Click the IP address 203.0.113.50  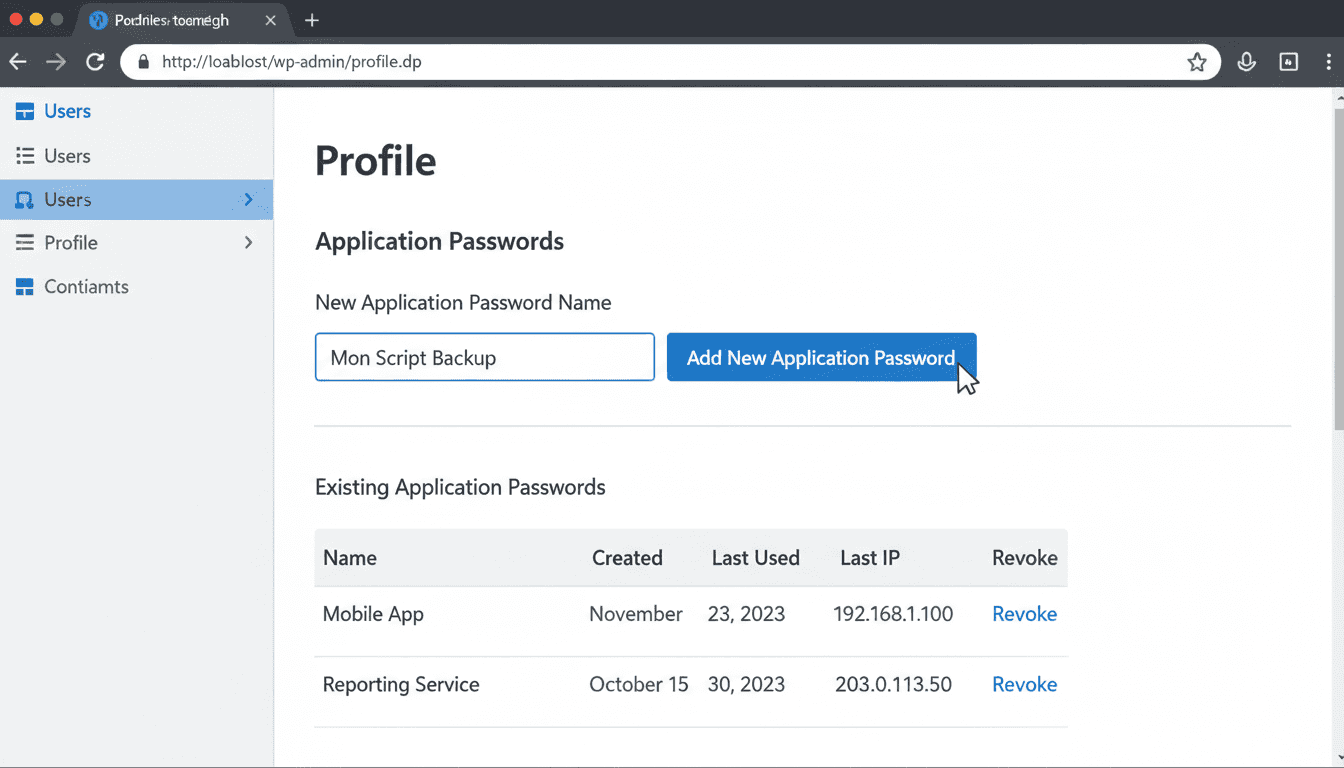point(893,685)
